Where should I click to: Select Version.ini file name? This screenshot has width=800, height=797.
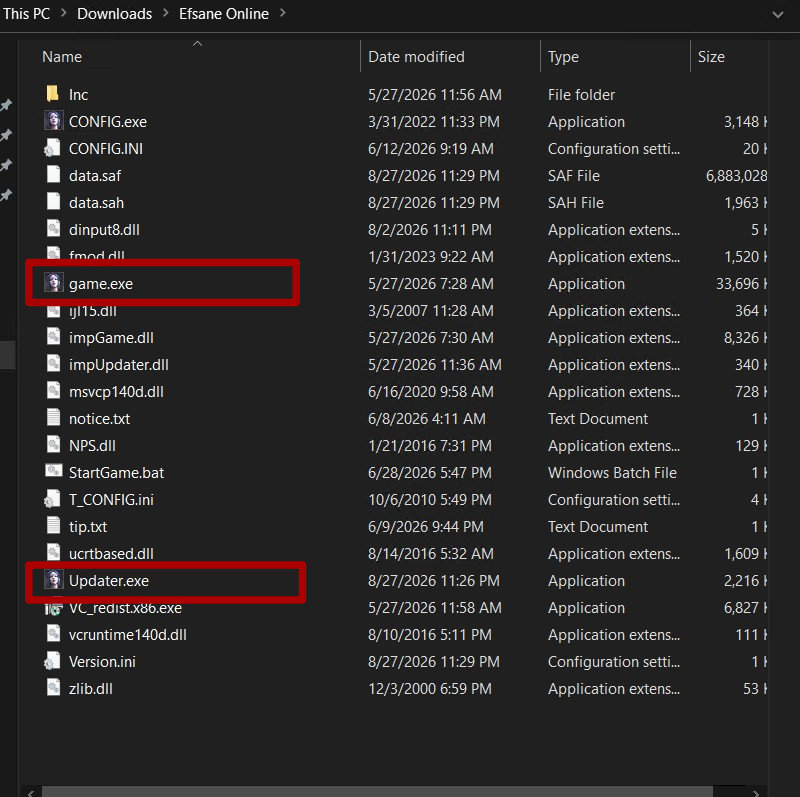point(102,662)
